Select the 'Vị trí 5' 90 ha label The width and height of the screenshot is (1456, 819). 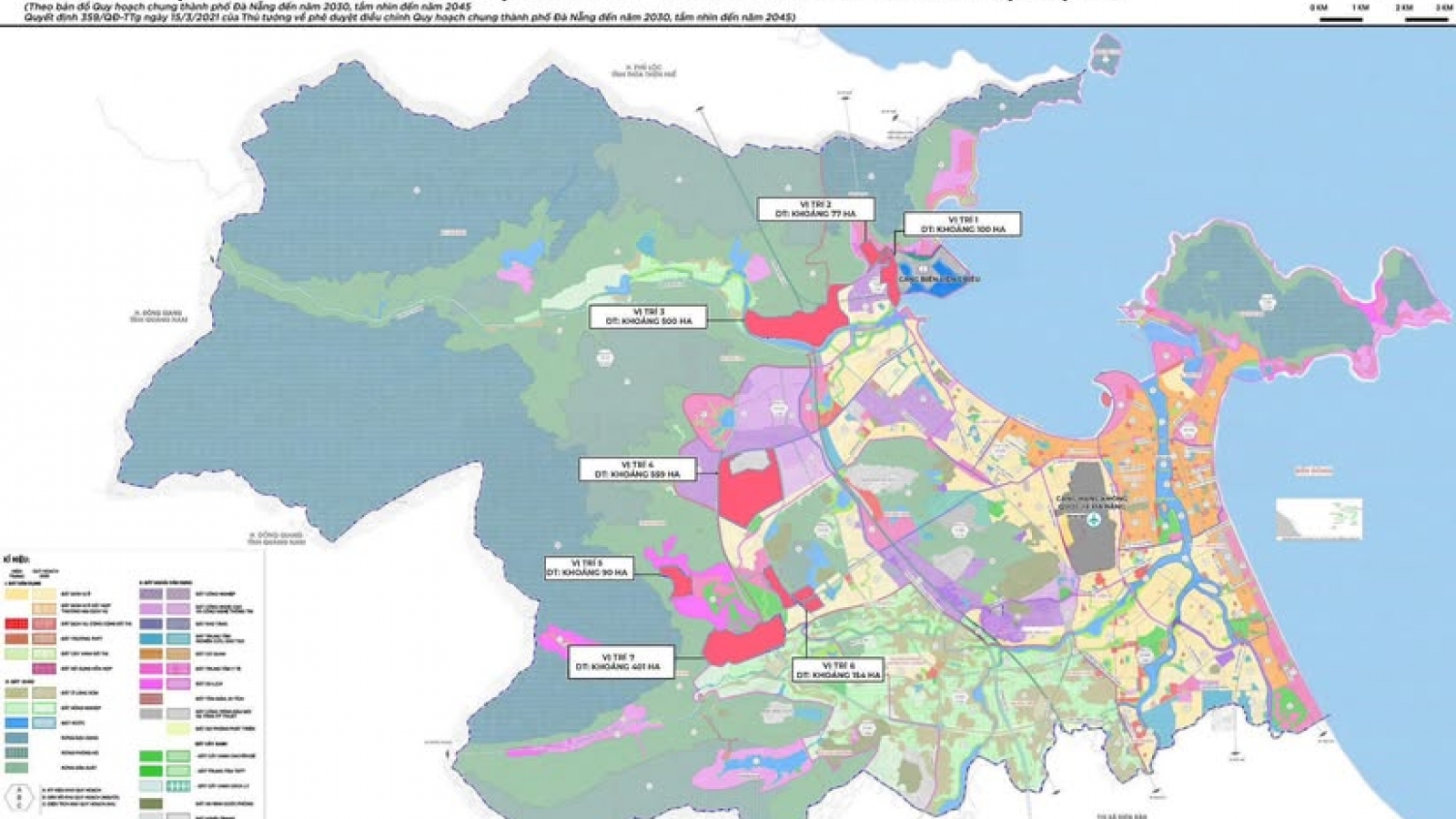click(587, 568)
